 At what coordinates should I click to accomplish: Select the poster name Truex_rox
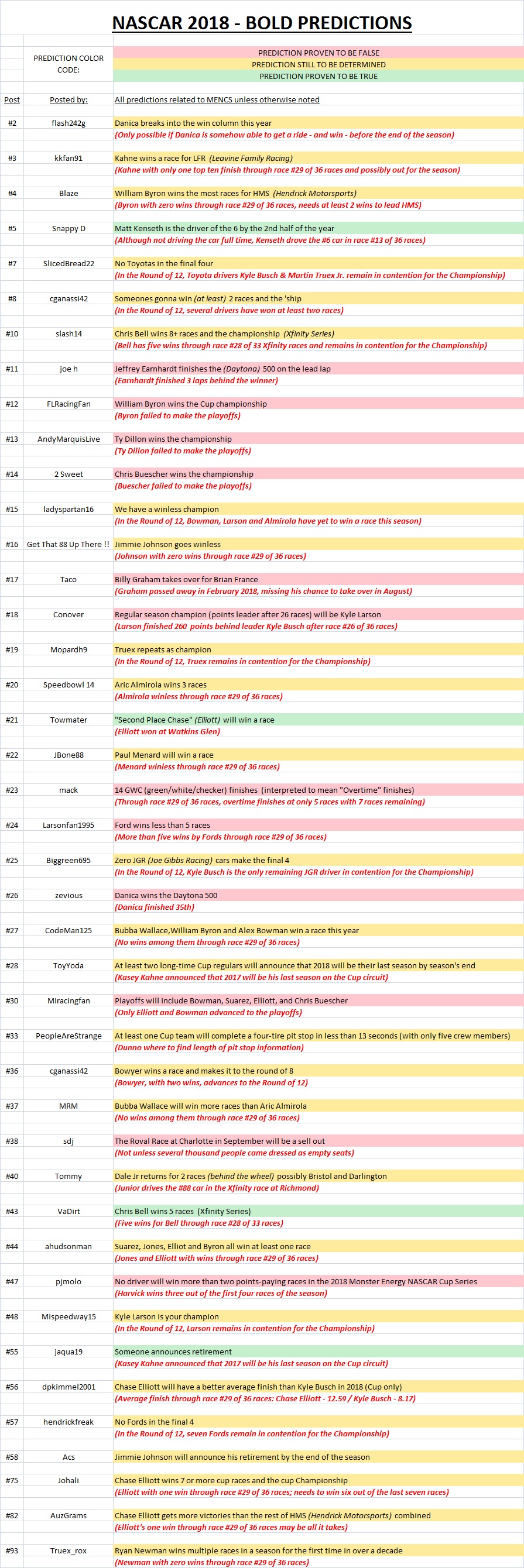(x=69, y=1550)
